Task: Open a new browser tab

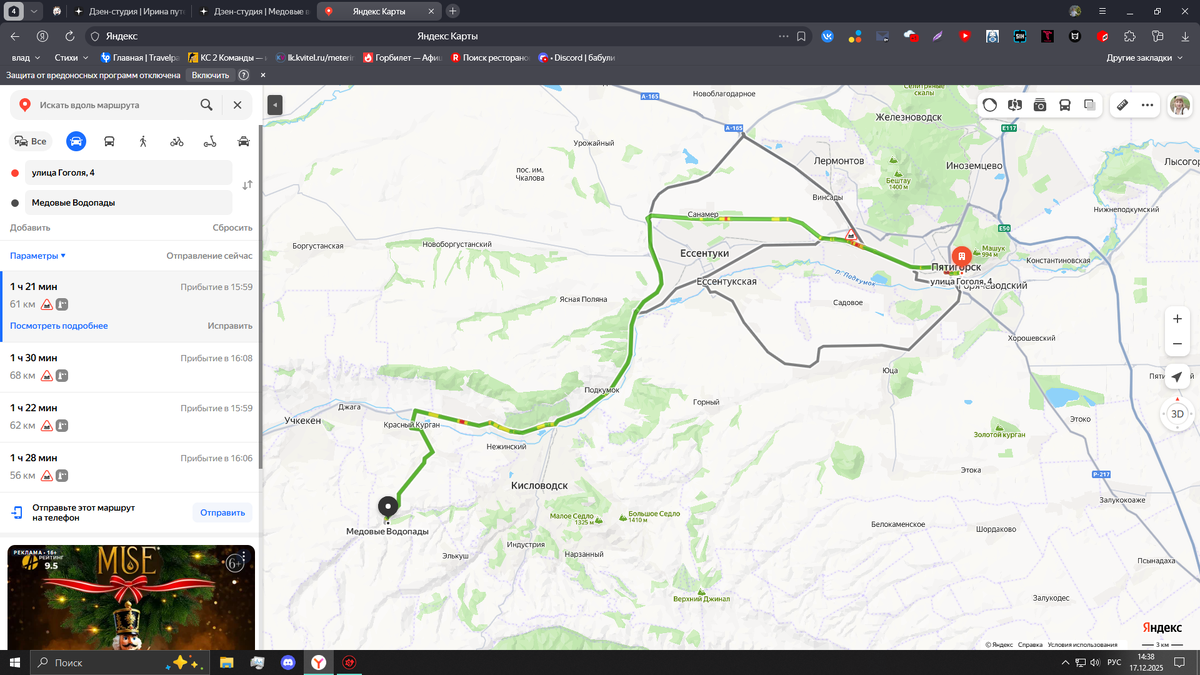Action: click(453, 11)
